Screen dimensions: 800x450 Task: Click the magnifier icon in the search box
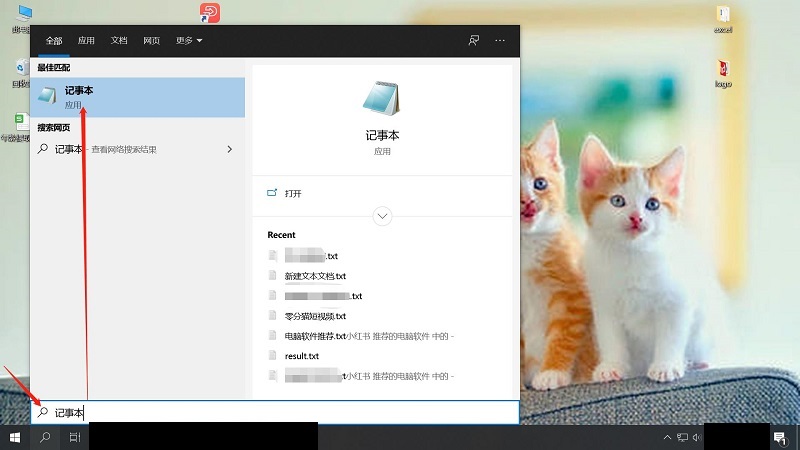(x=43, y=412)
